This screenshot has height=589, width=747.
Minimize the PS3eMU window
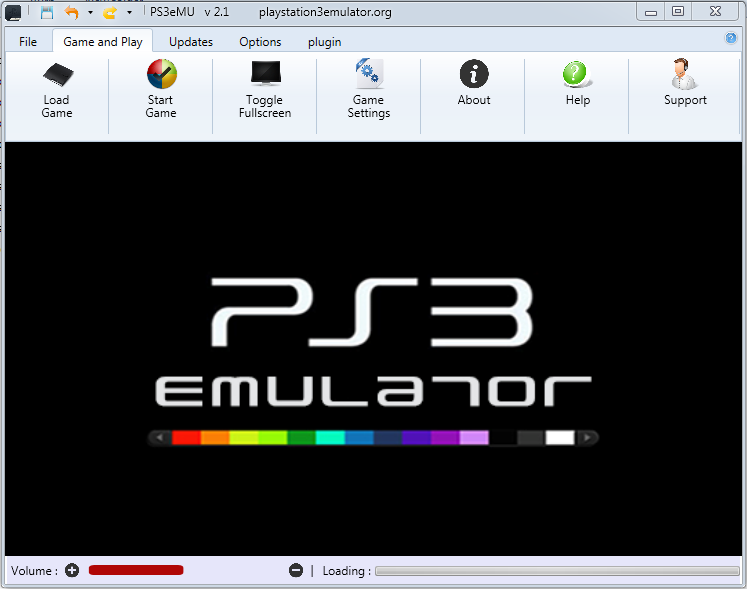coord(651,12)
